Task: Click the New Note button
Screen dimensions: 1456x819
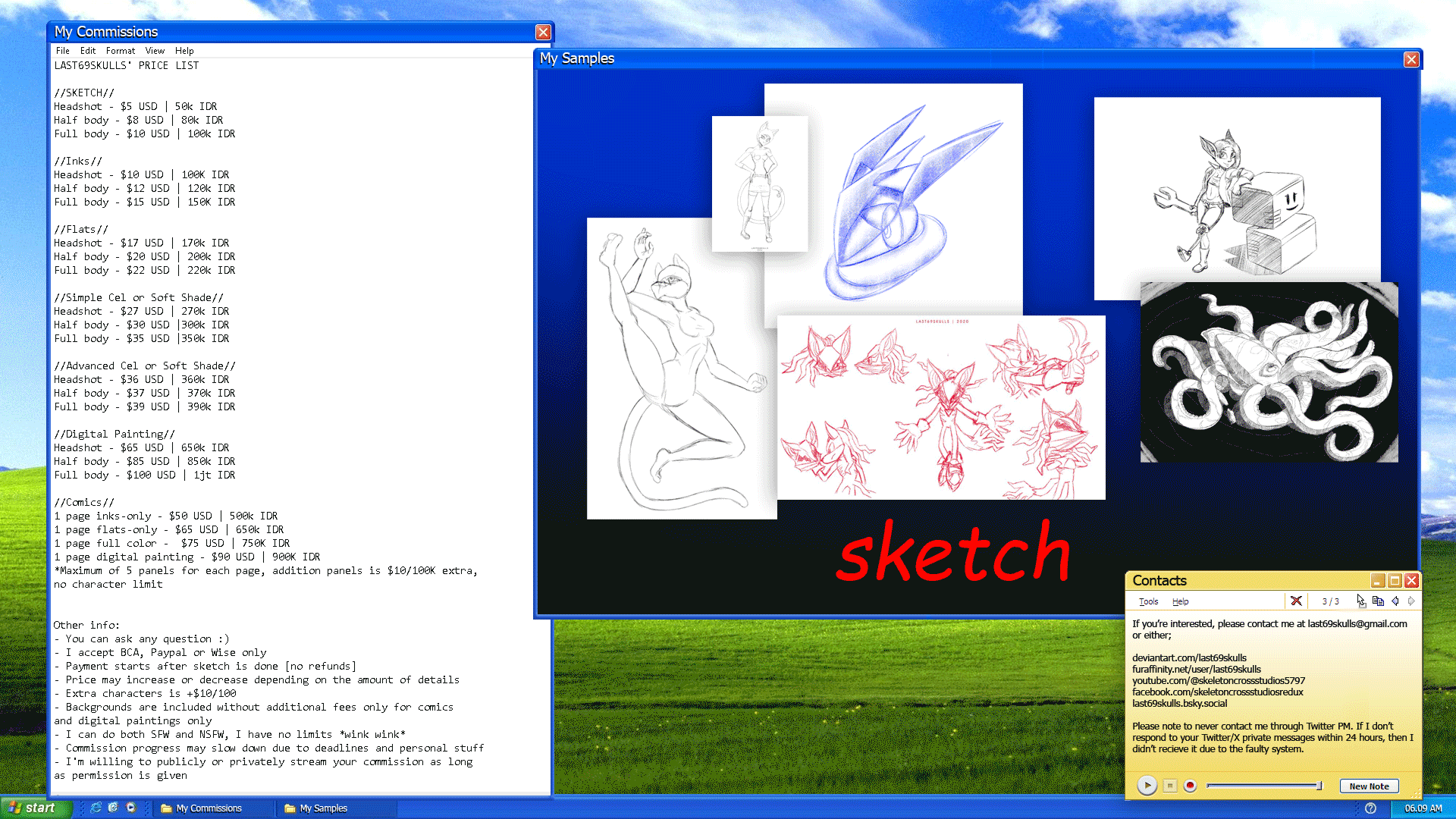Action: coord(1369,786)
